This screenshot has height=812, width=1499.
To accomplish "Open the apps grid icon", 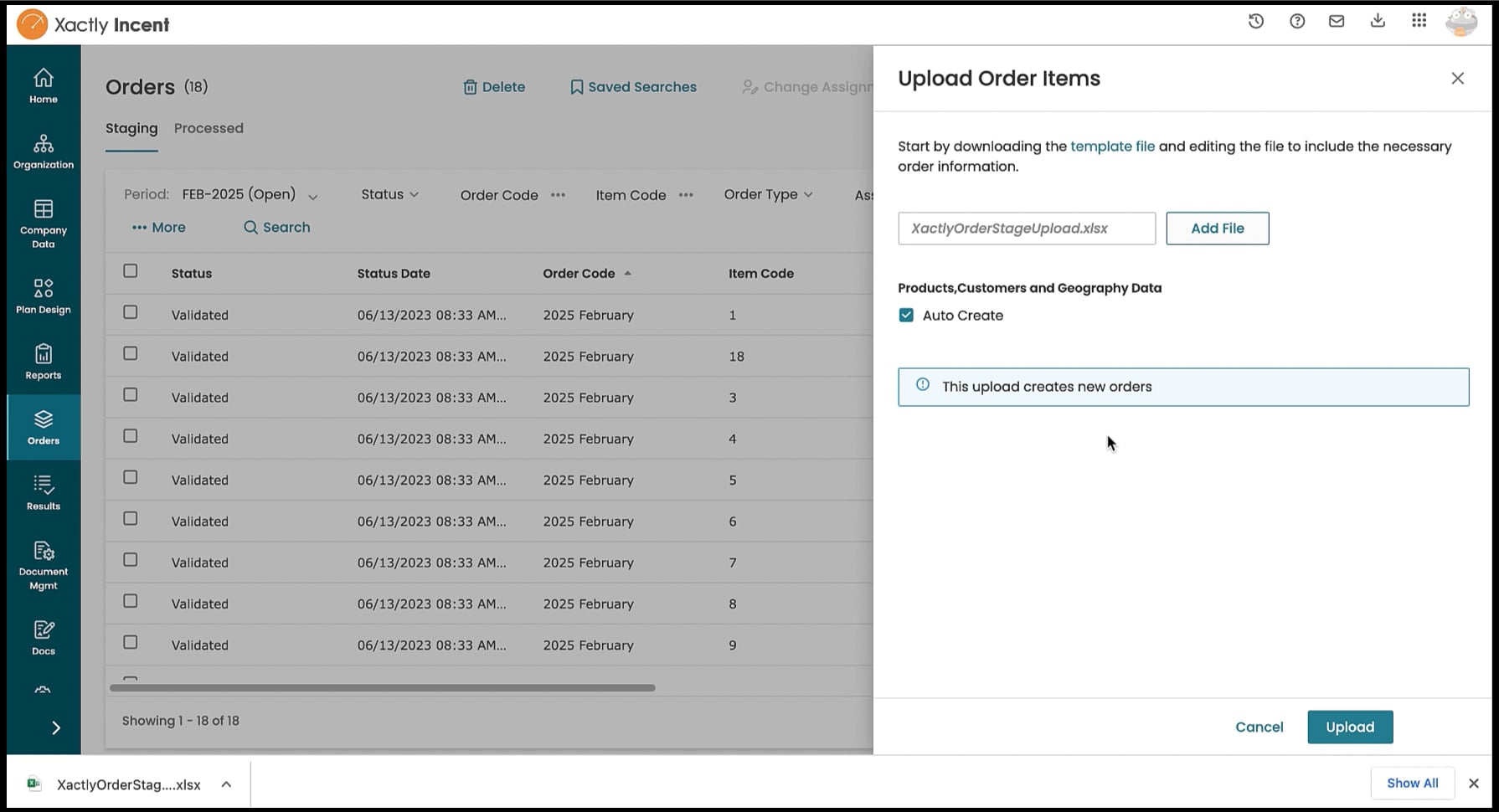I will [1419, 21].
